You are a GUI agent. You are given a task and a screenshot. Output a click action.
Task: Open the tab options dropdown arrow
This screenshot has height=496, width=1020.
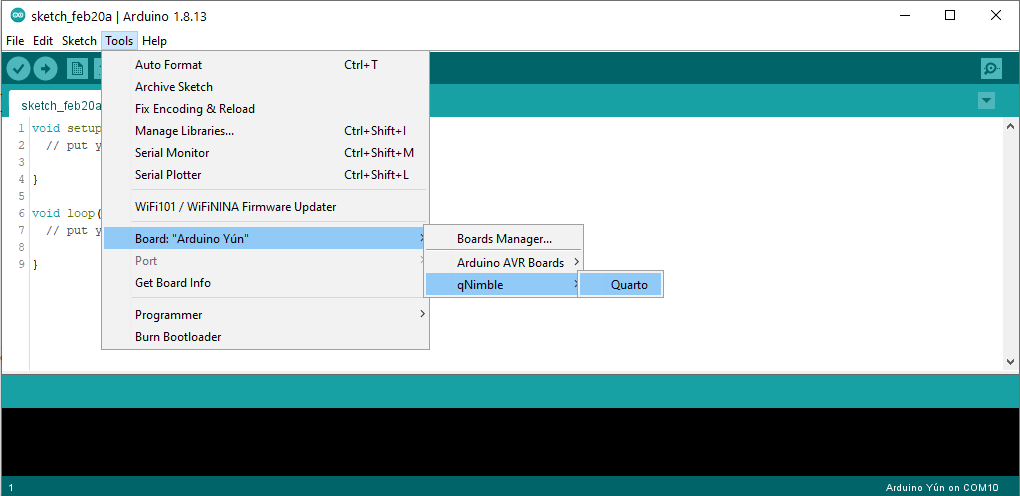click(986, 100)
